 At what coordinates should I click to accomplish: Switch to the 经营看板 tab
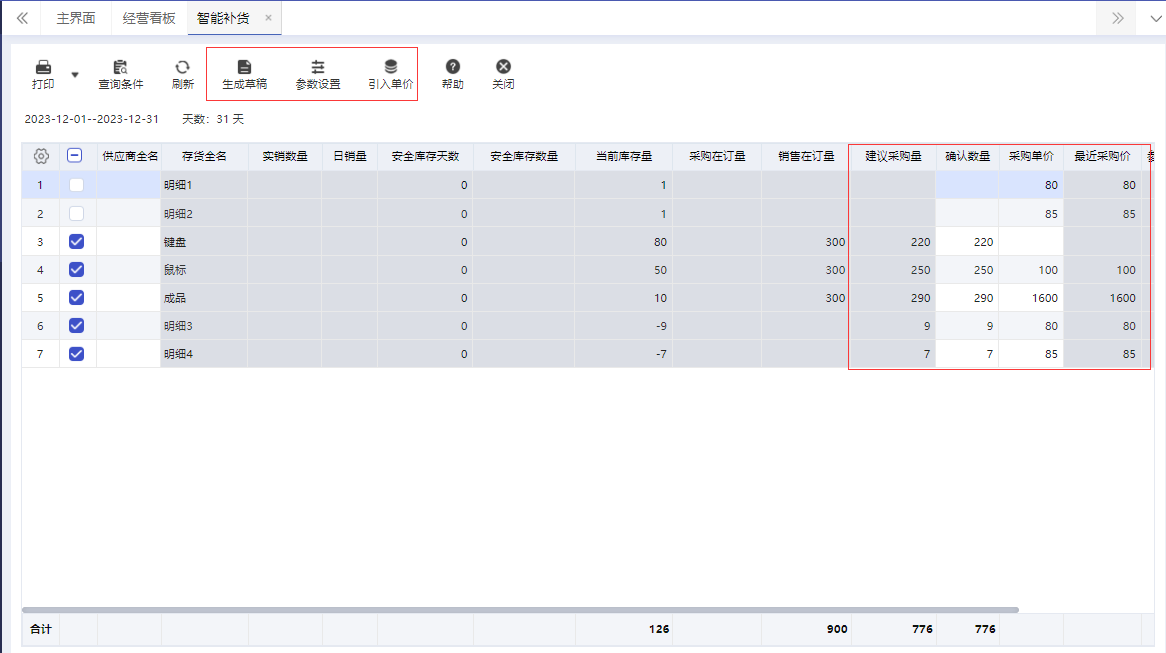[x=149, y=18]
